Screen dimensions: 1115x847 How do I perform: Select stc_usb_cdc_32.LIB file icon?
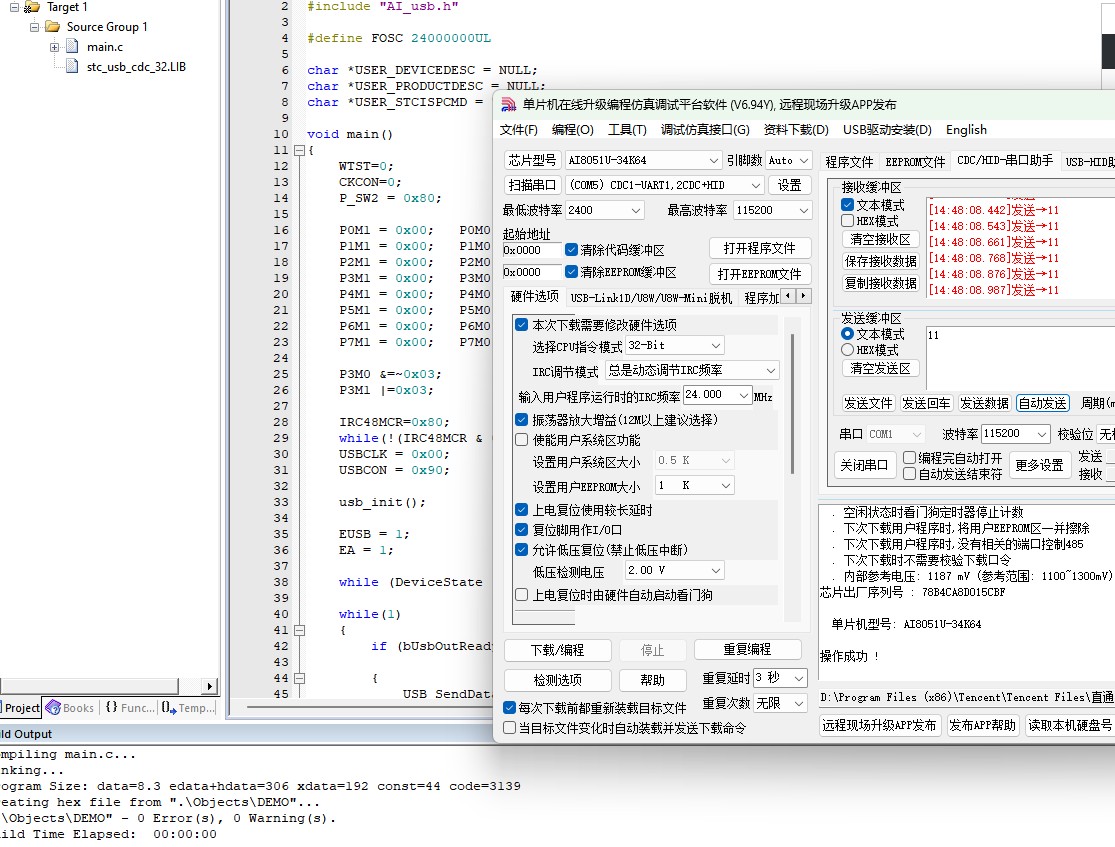pos(72,66)
